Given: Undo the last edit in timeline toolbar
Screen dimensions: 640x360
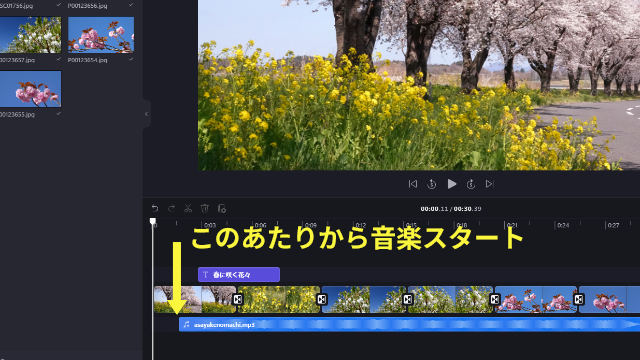Looking at the screenshot, I should point(155,209).
